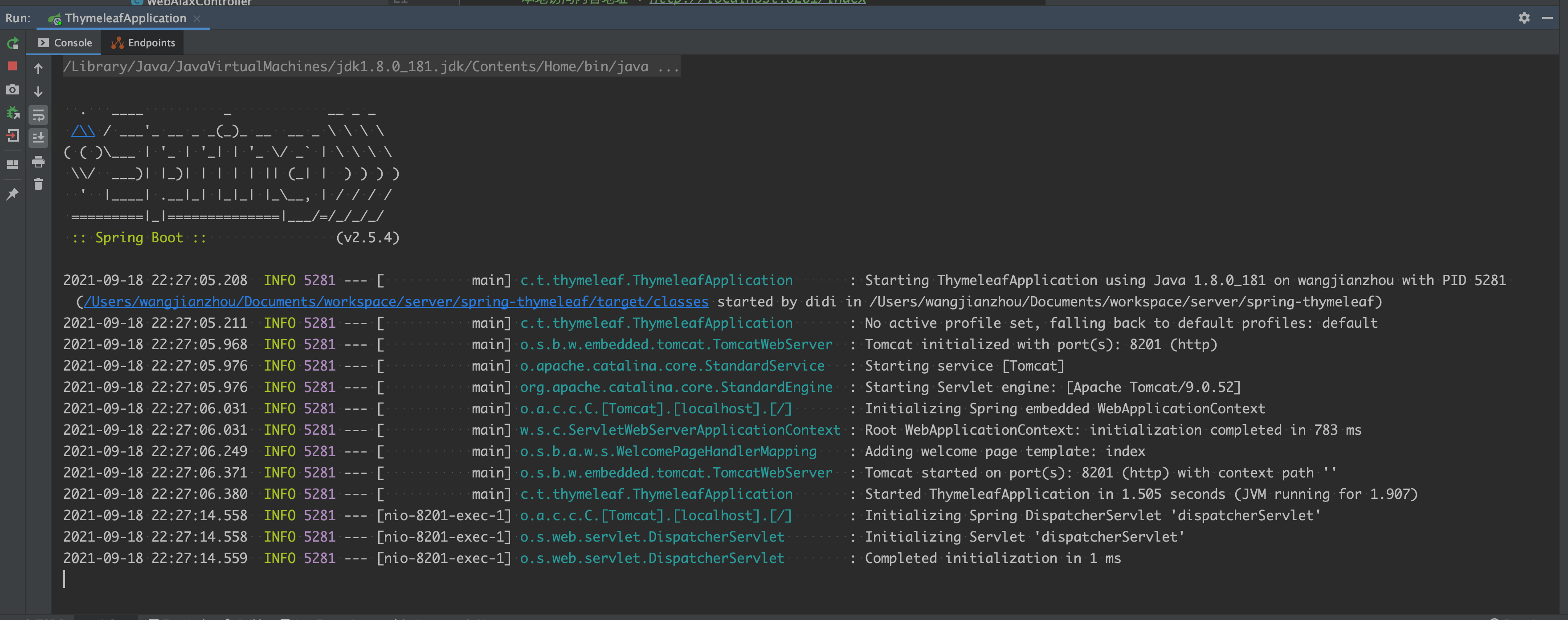Image resolution: width=1568 pixels, height=620 pixels.
Task: Clear all console output
Action: point(38,184)
